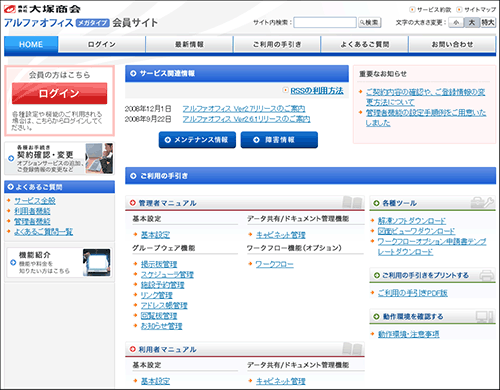Open 基本設定 under 利用者マニュアル
500x390 pixels.
(155, 381)
